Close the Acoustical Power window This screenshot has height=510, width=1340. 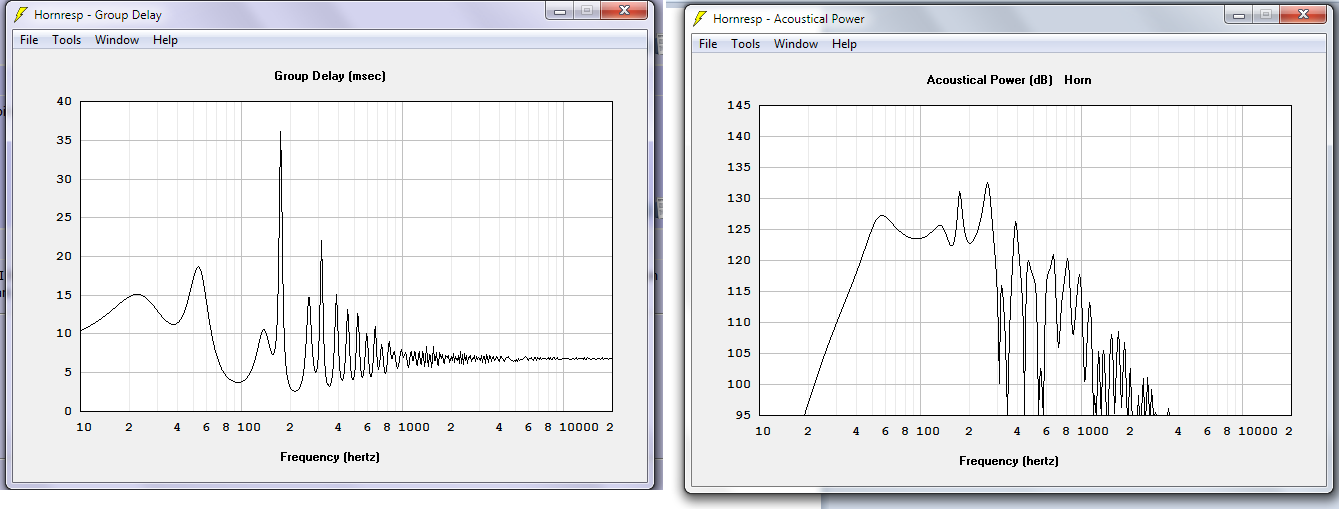[1302, 14]
